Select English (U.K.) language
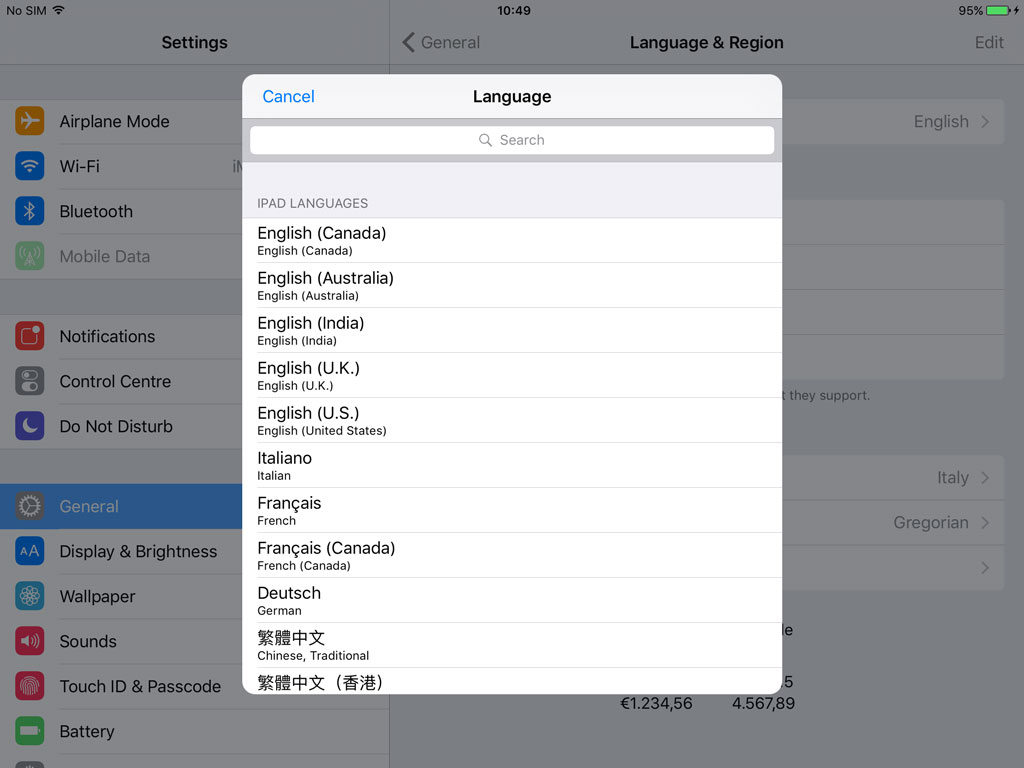This screenshot has width=1024, height=768. tap(512, 375)
